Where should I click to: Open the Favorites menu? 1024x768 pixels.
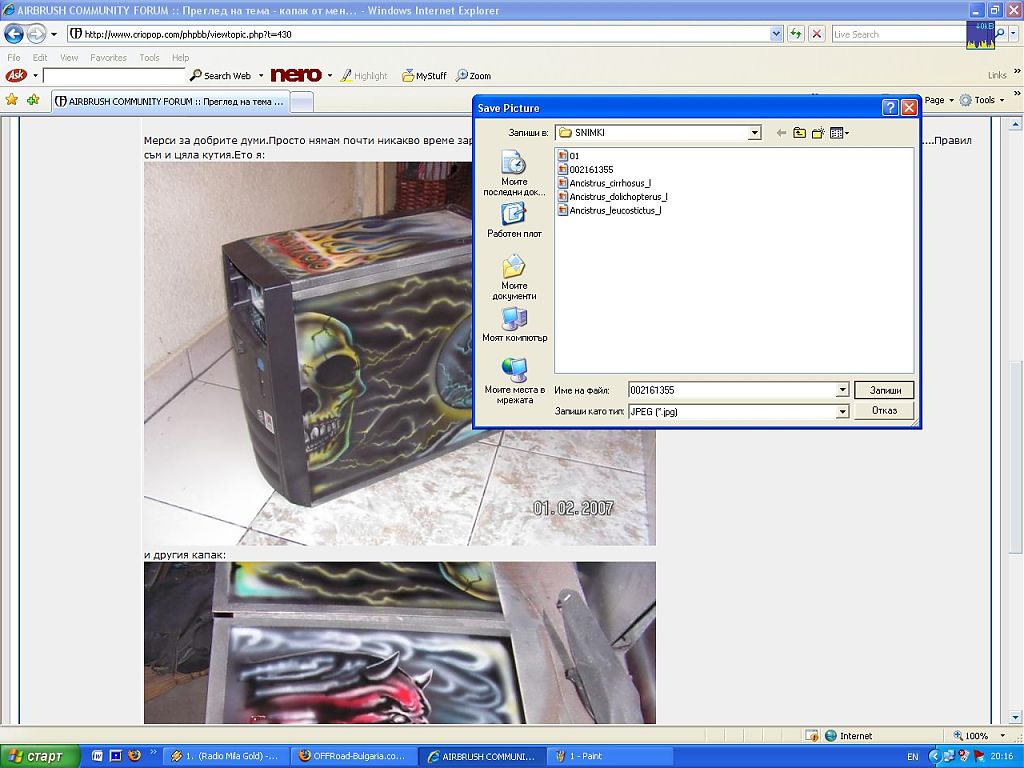pyautogui.click(x=108, y=57)
